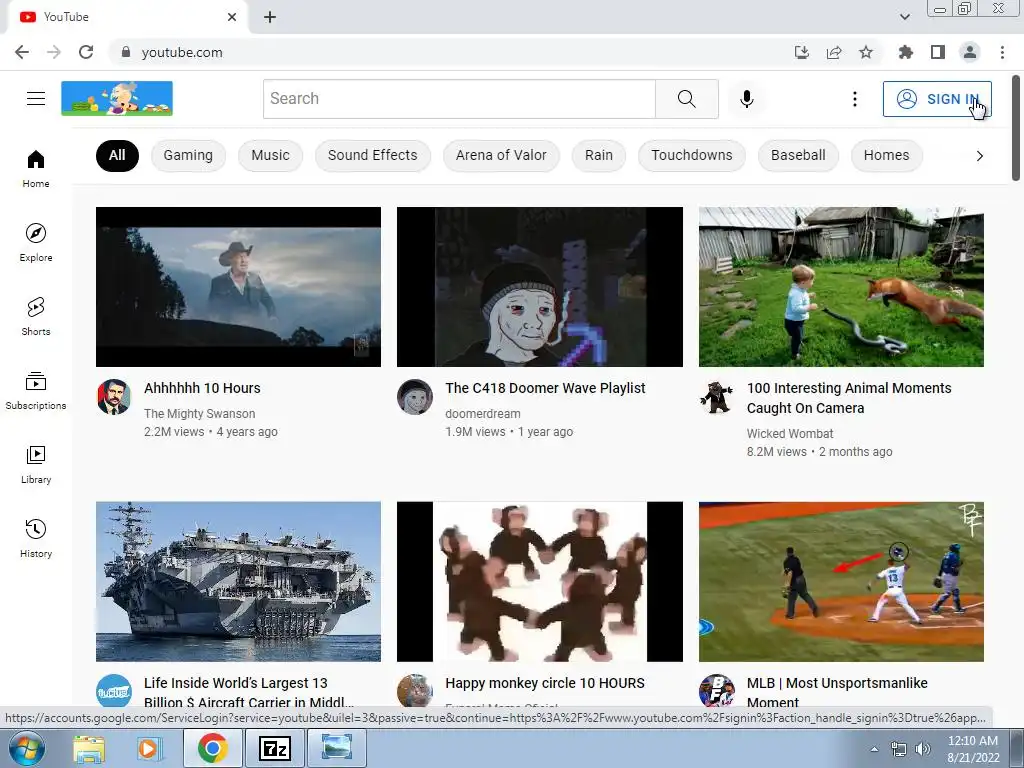Open Happy monkey circle thumbnail
Viewport: 1024px width, 768px height.
(539, 581)
